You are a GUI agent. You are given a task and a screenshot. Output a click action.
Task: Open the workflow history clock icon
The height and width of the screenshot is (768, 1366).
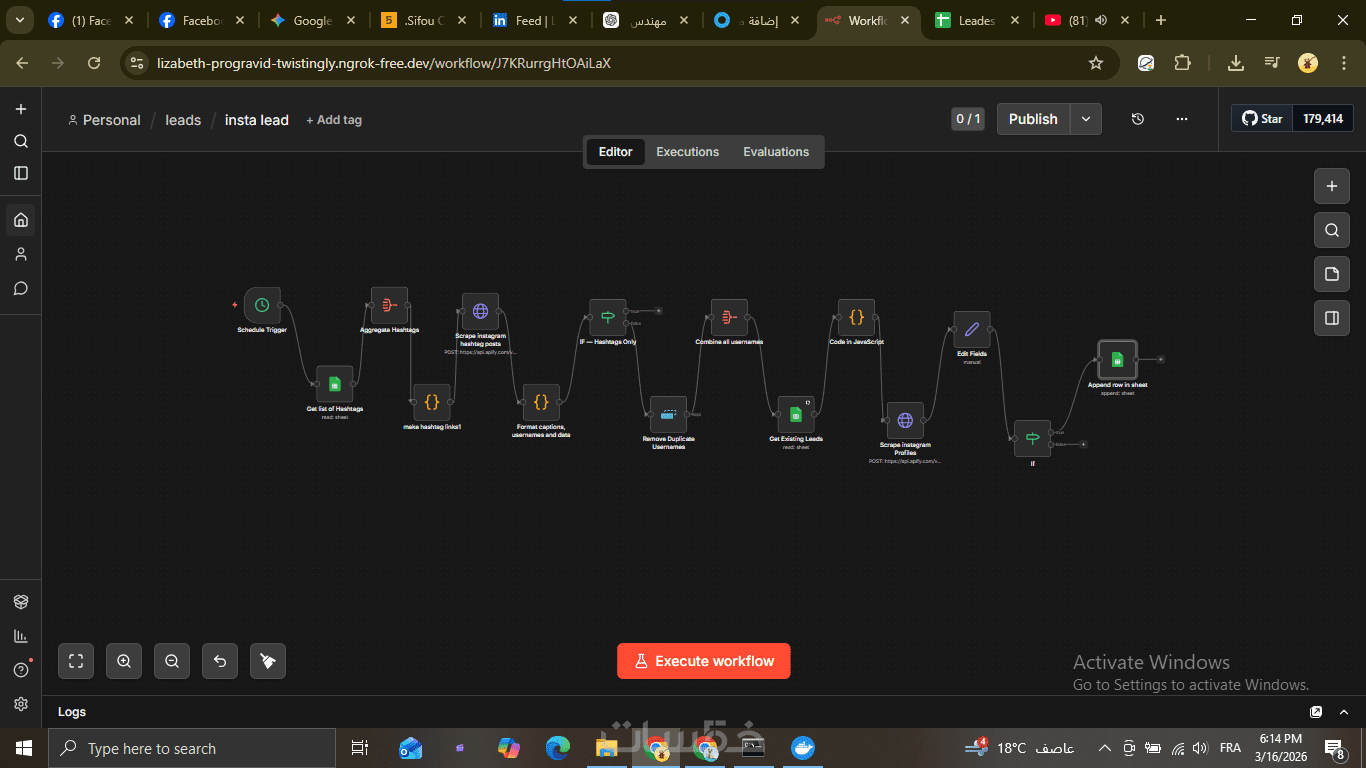point(1138,119)
